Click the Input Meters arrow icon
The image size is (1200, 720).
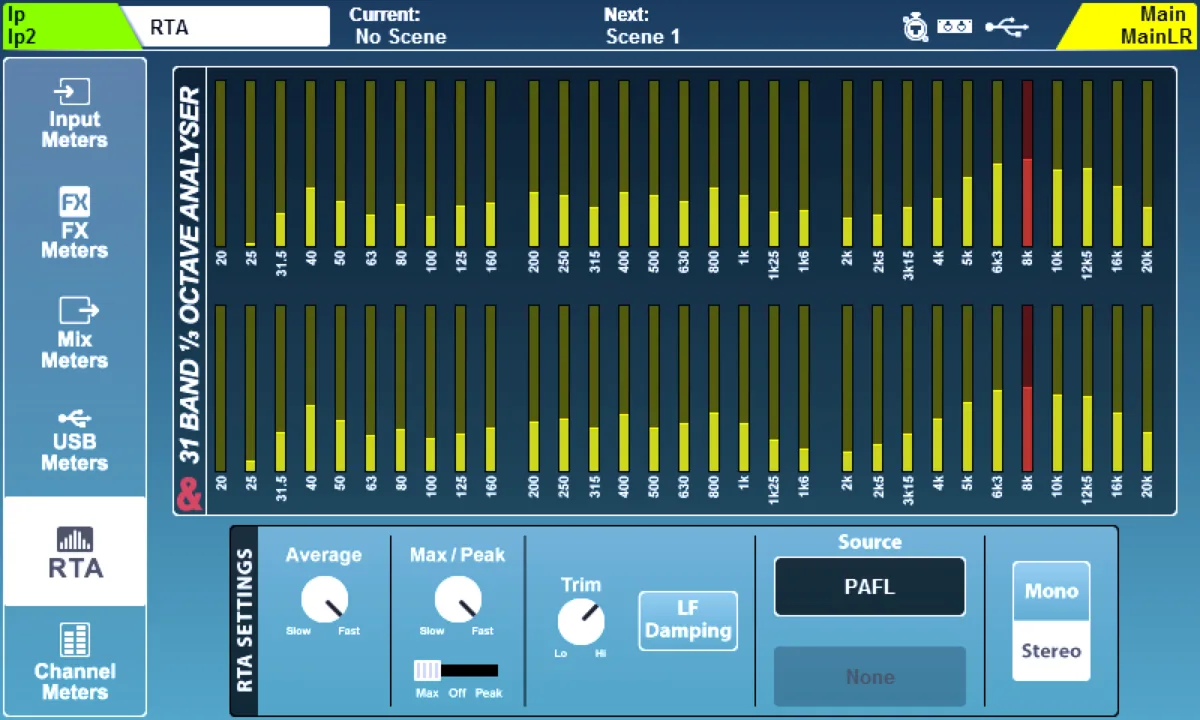(x=73, y=92)
